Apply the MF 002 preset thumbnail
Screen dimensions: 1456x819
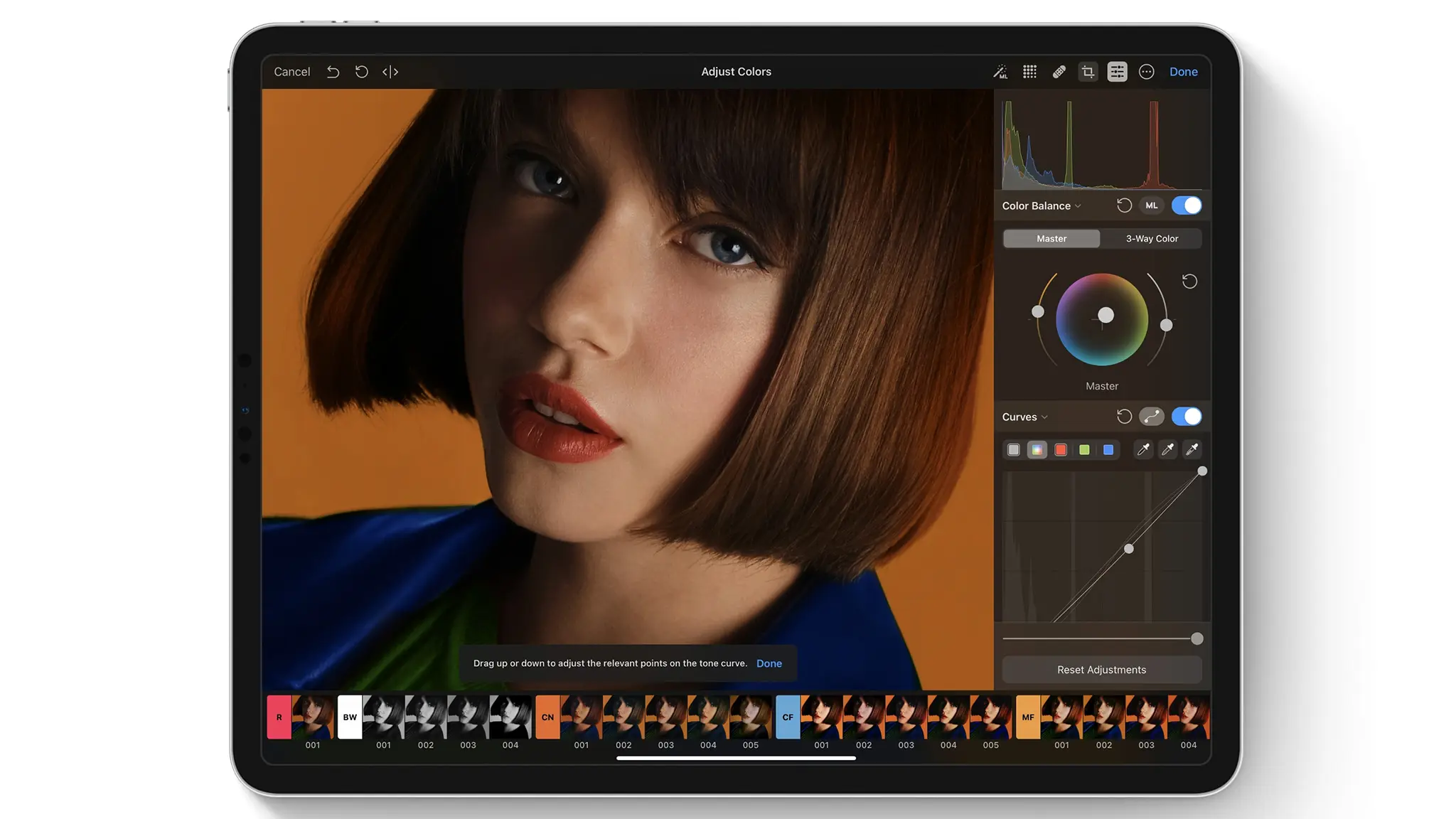[1104, 717]
